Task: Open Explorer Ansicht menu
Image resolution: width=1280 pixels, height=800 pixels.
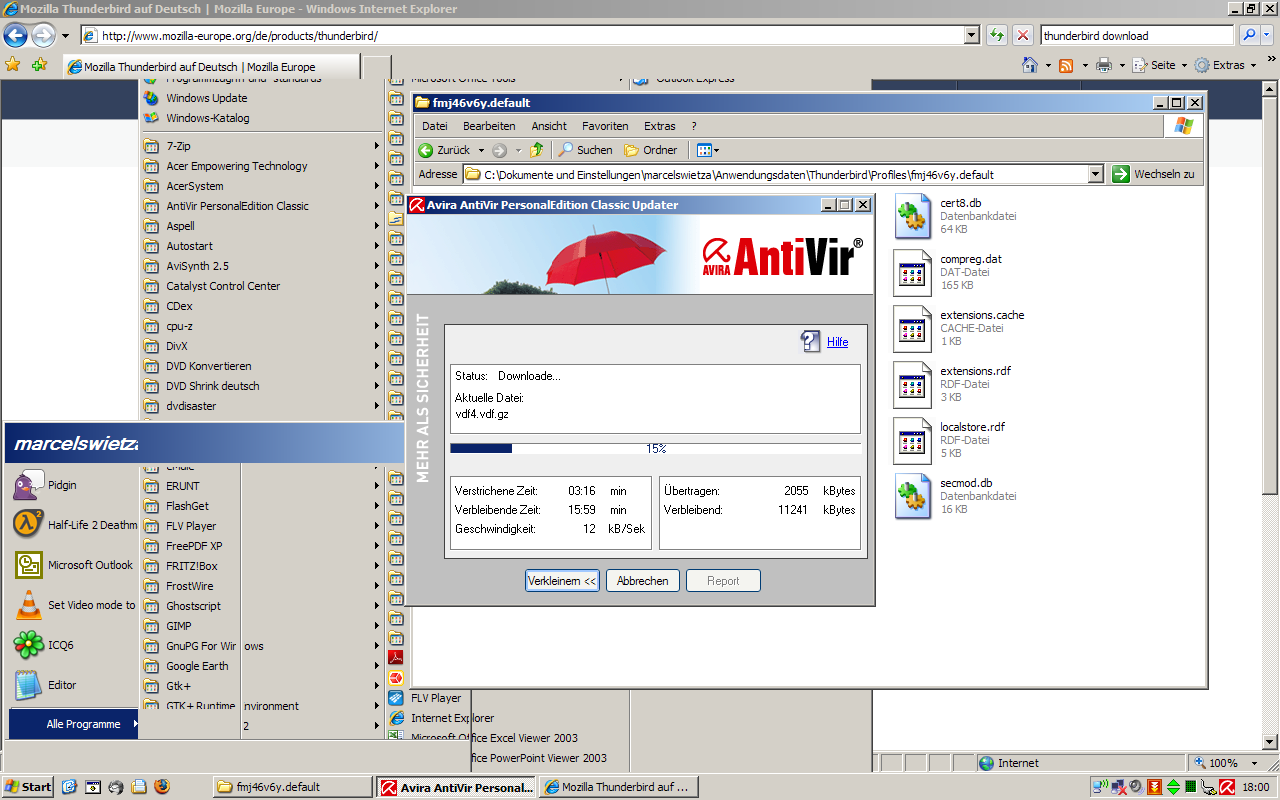Action: pyautogui.click(x=549, y=126)
